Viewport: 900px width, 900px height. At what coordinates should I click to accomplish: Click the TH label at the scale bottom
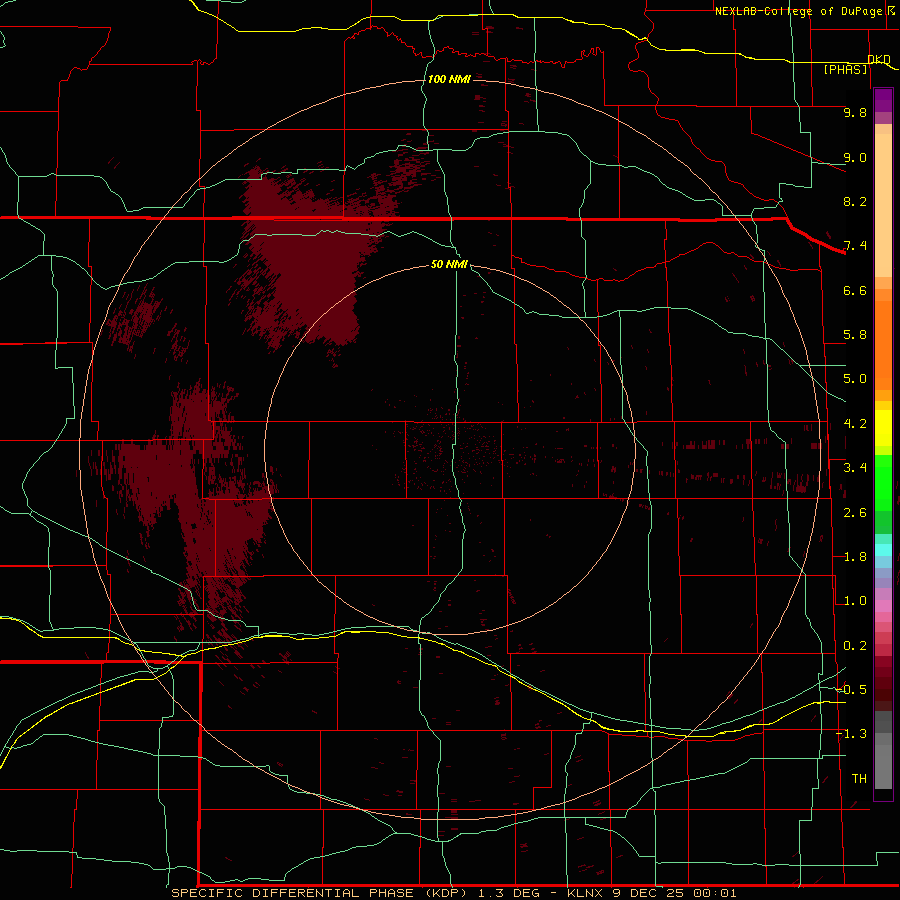859,779
